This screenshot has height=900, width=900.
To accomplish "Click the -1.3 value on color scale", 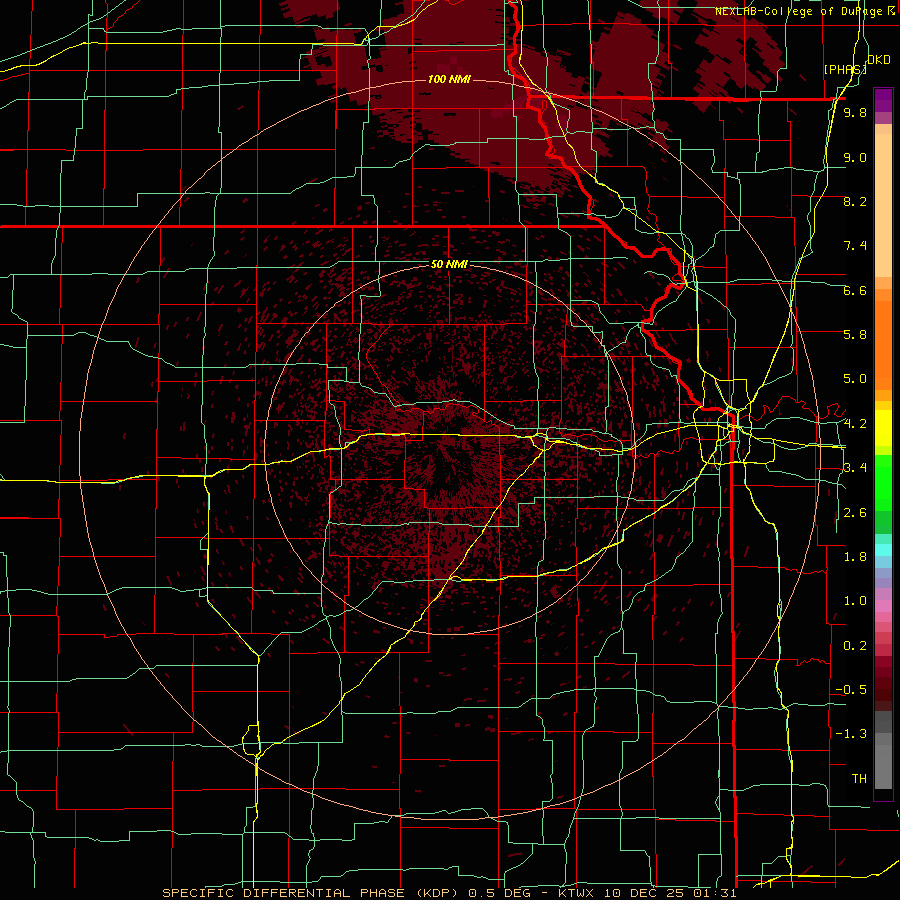I will 851,734.
